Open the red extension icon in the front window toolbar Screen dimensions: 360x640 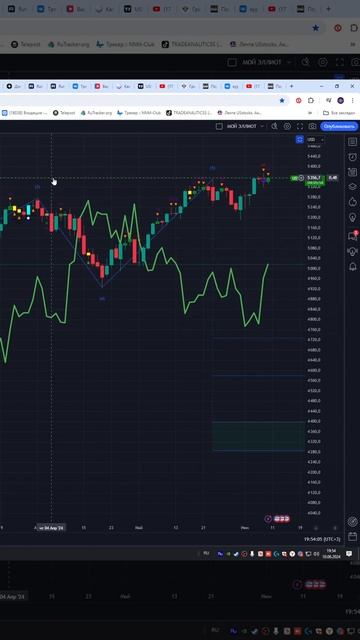(x=298, y=100)
